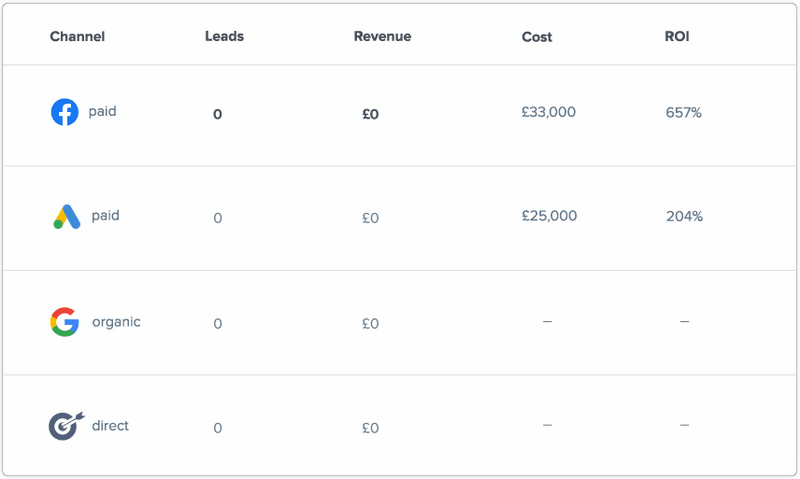This screenshot has width=800, height=479.
Task: Select the Google Ads paid channel label
Action: tap(105, 215)
